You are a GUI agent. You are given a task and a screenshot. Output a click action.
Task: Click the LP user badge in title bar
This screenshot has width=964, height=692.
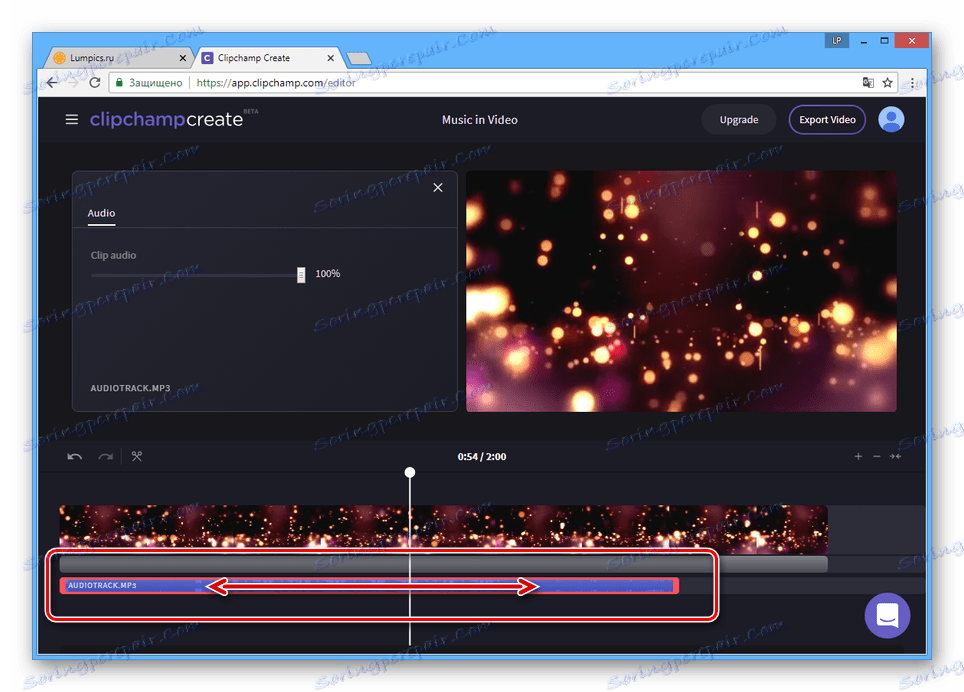coord(837,41)
